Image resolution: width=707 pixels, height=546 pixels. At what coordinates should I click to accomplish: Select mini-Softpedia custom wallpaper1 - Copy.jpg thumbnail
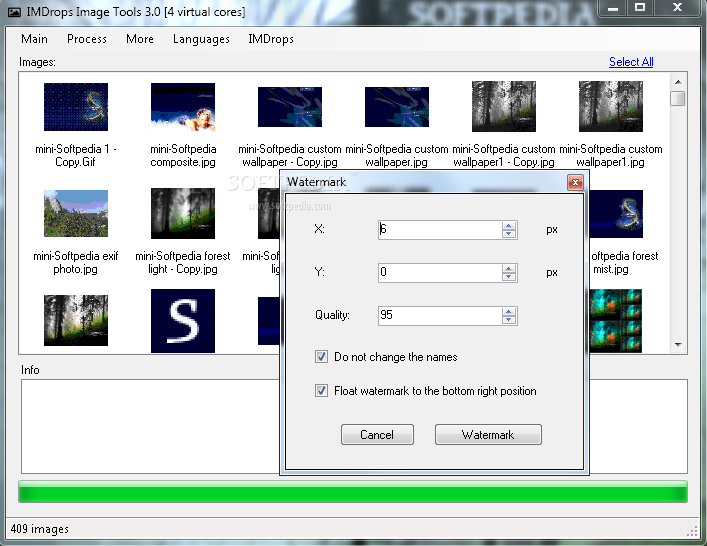click(x=504, y=106)
